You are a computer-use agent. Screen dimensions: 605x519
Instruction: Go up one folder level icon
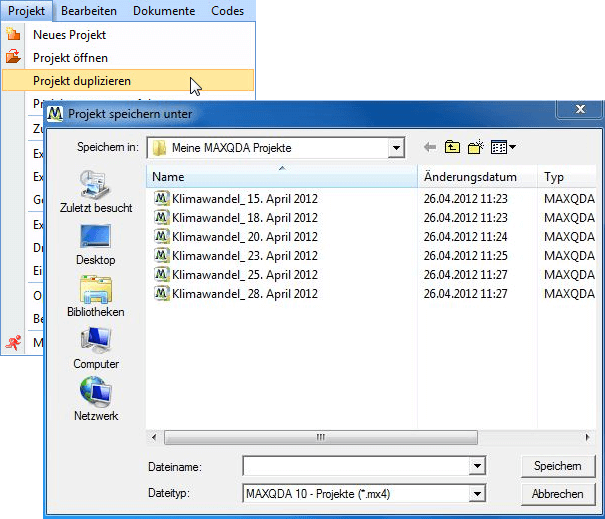click(x=452, y=147)
